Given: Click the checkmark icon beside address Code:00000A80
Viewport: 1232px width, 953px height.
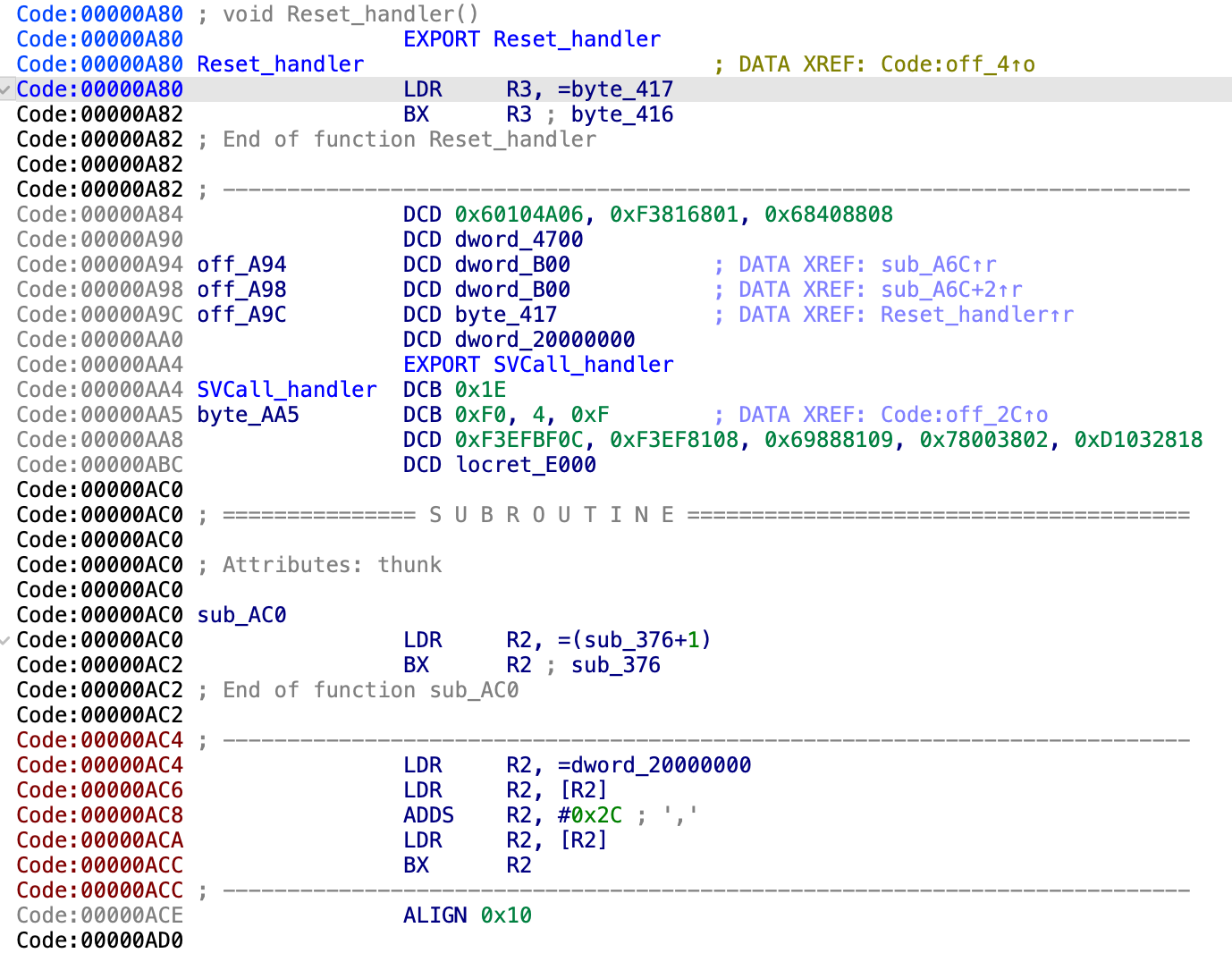Looking at the screenshot, I should point(6,89).
